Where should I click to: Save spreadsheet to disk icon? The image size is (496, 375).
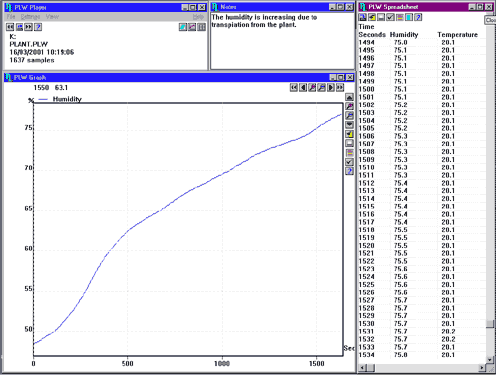click(x=363, y=17)
